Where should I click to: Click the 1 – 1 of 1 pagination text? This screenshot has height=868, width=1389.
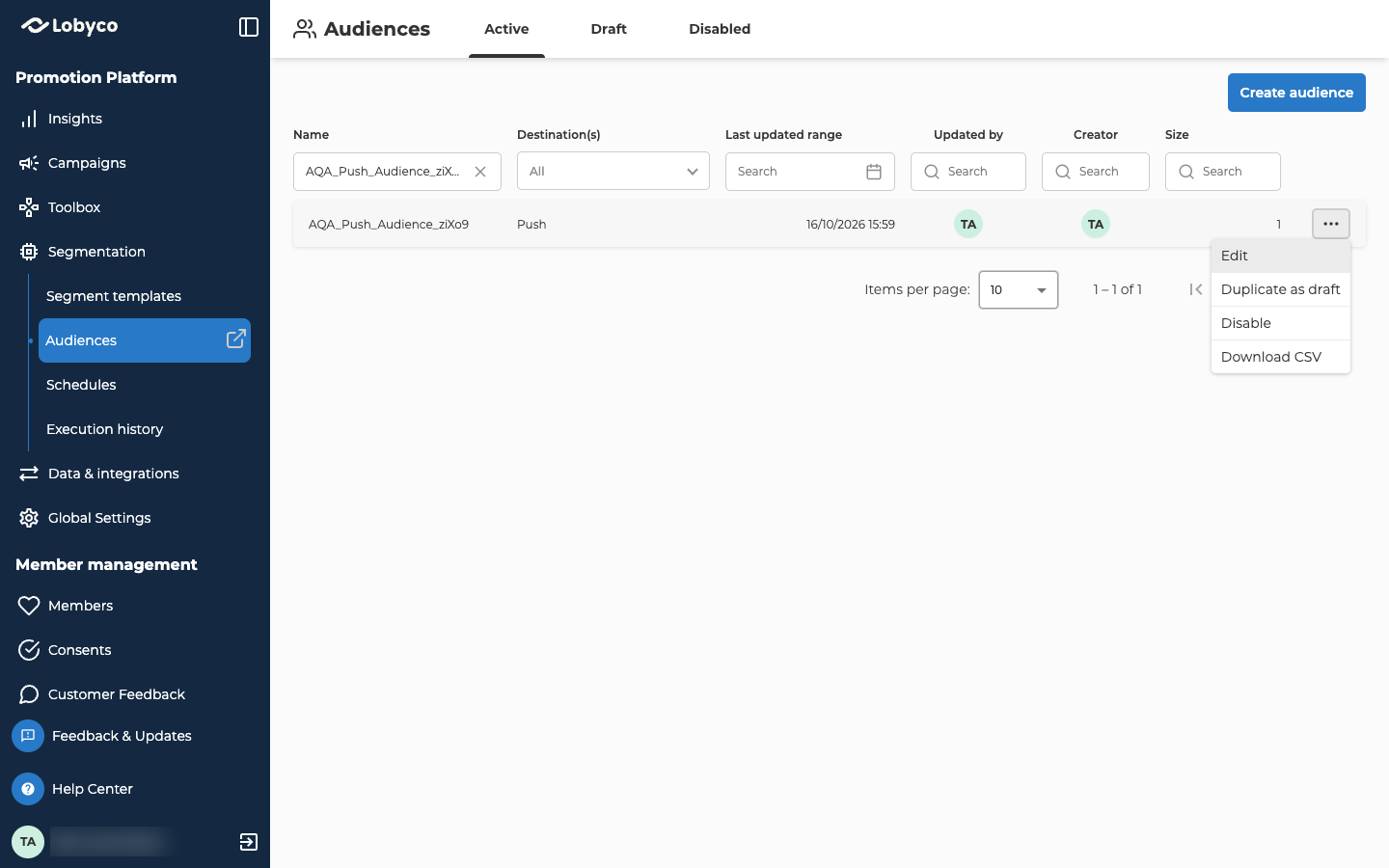[x=1118, y=289]
